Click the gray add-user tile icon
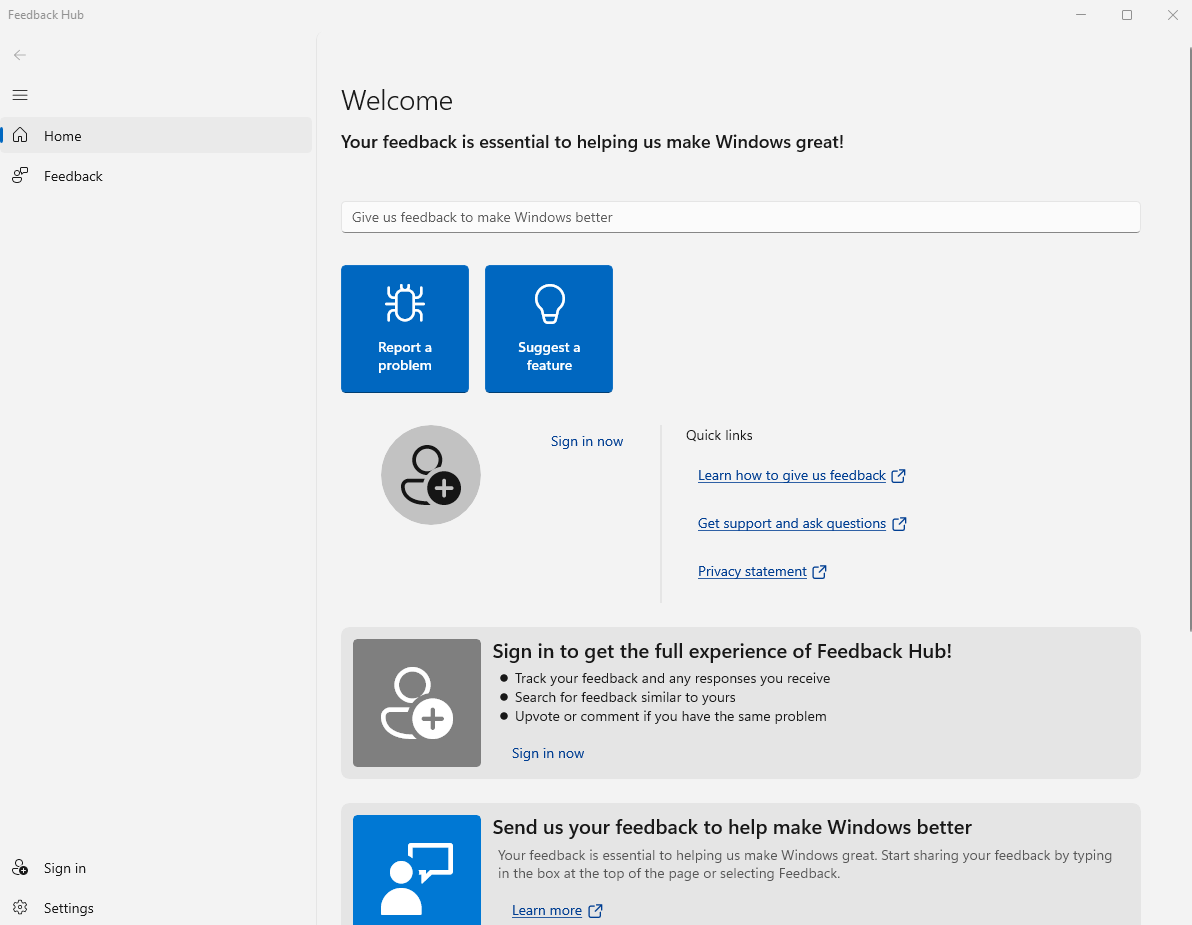The height and width of the screenshot is (925, 1192). pyautogui.click(x=417, y=702)
